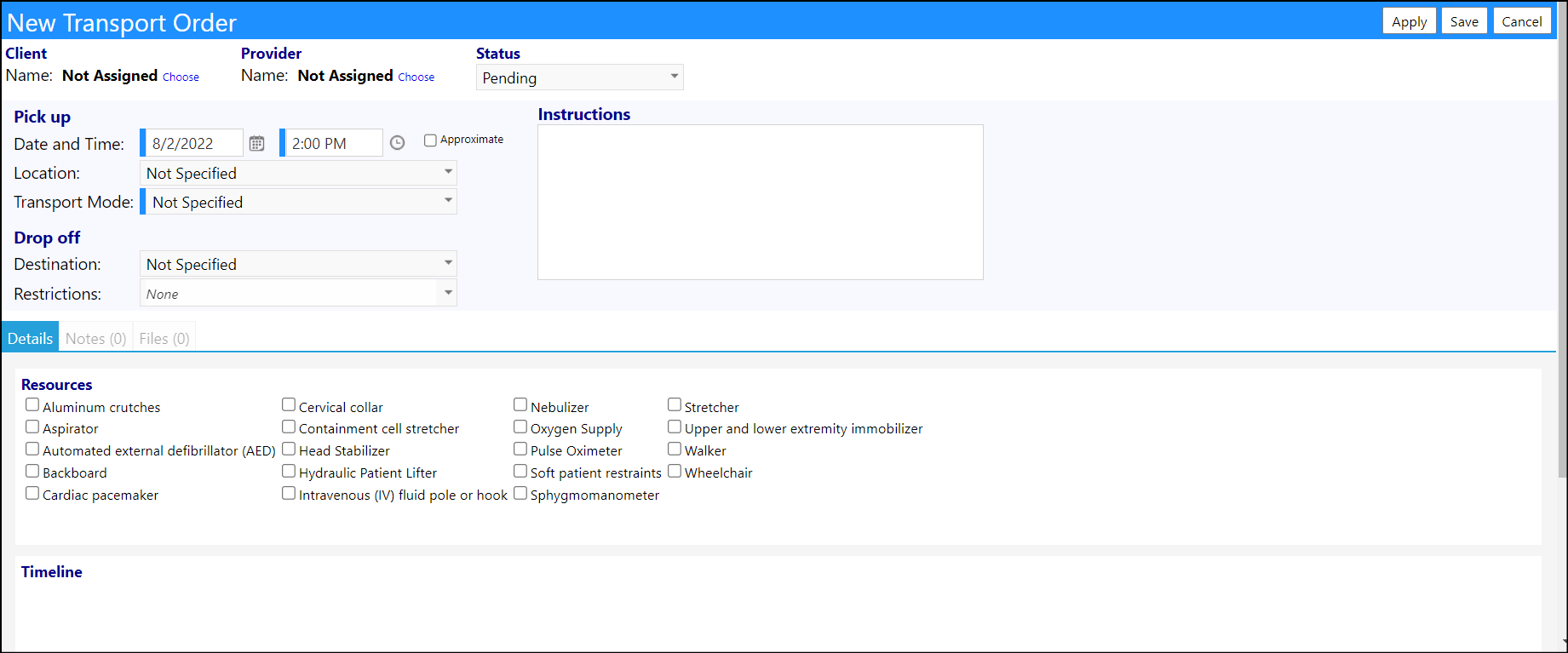Open the pick up date calendar picker
1568x653 pixels.
[256, 143]
